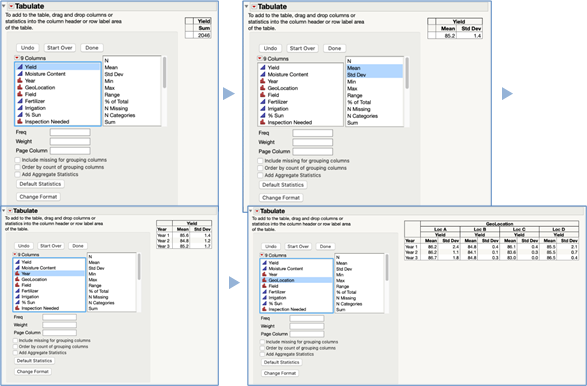
Task: Open Tabulate red triangle menu in Mean-highlighted panel
Action: pos(254,7)
